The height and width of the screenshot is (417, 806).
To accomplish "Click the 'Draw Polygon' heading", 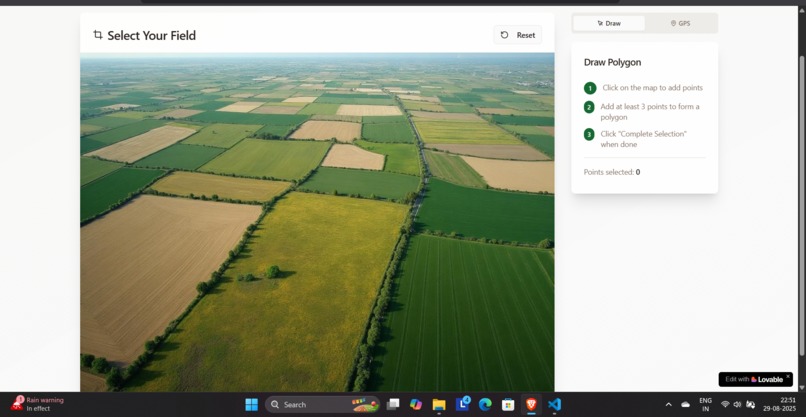I will [612, 62].
